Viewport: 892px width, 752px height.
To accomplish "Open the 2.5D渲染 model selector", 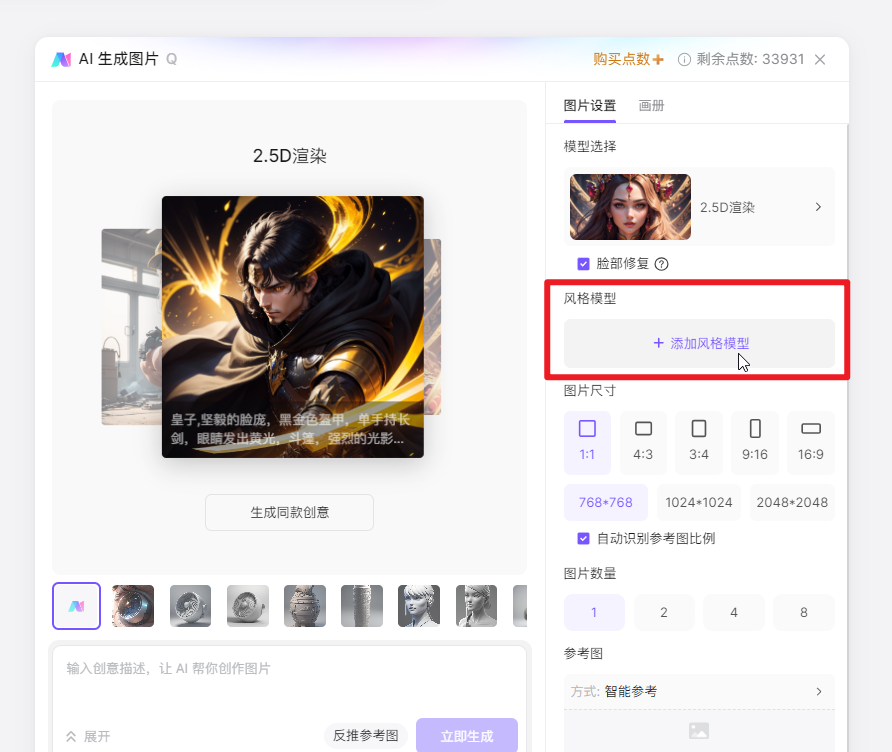I will pyautogui.click(x=699, y=206).
